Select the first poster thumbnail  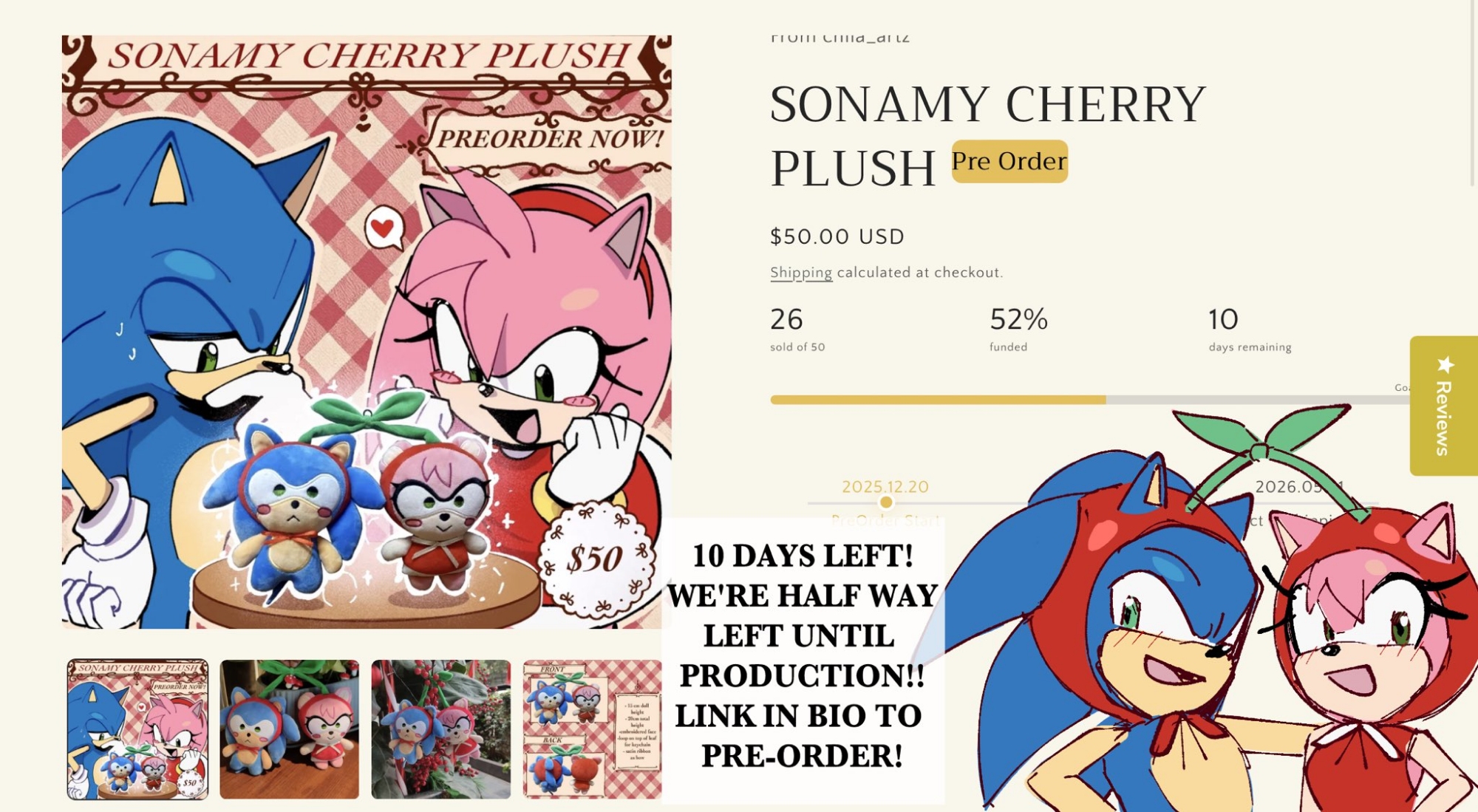pos(138,729)
